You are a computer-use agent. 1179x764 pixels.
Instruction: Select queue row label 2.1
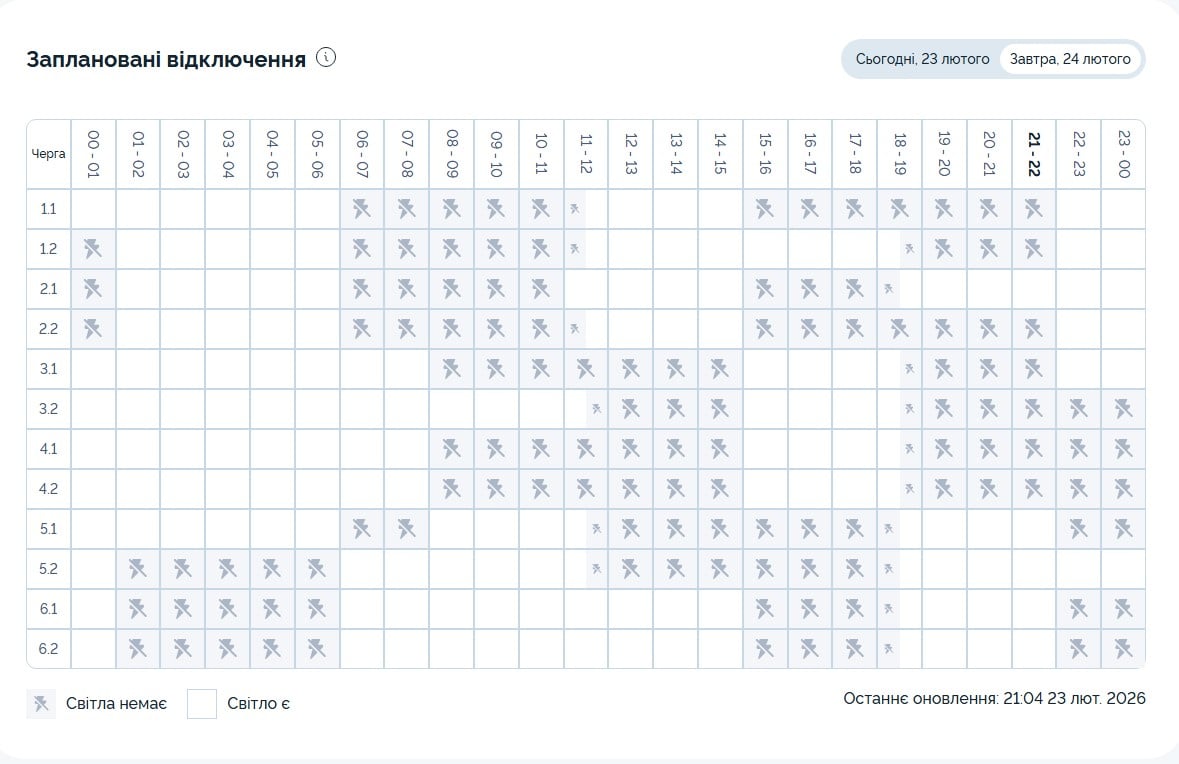[x=49, y=289]
